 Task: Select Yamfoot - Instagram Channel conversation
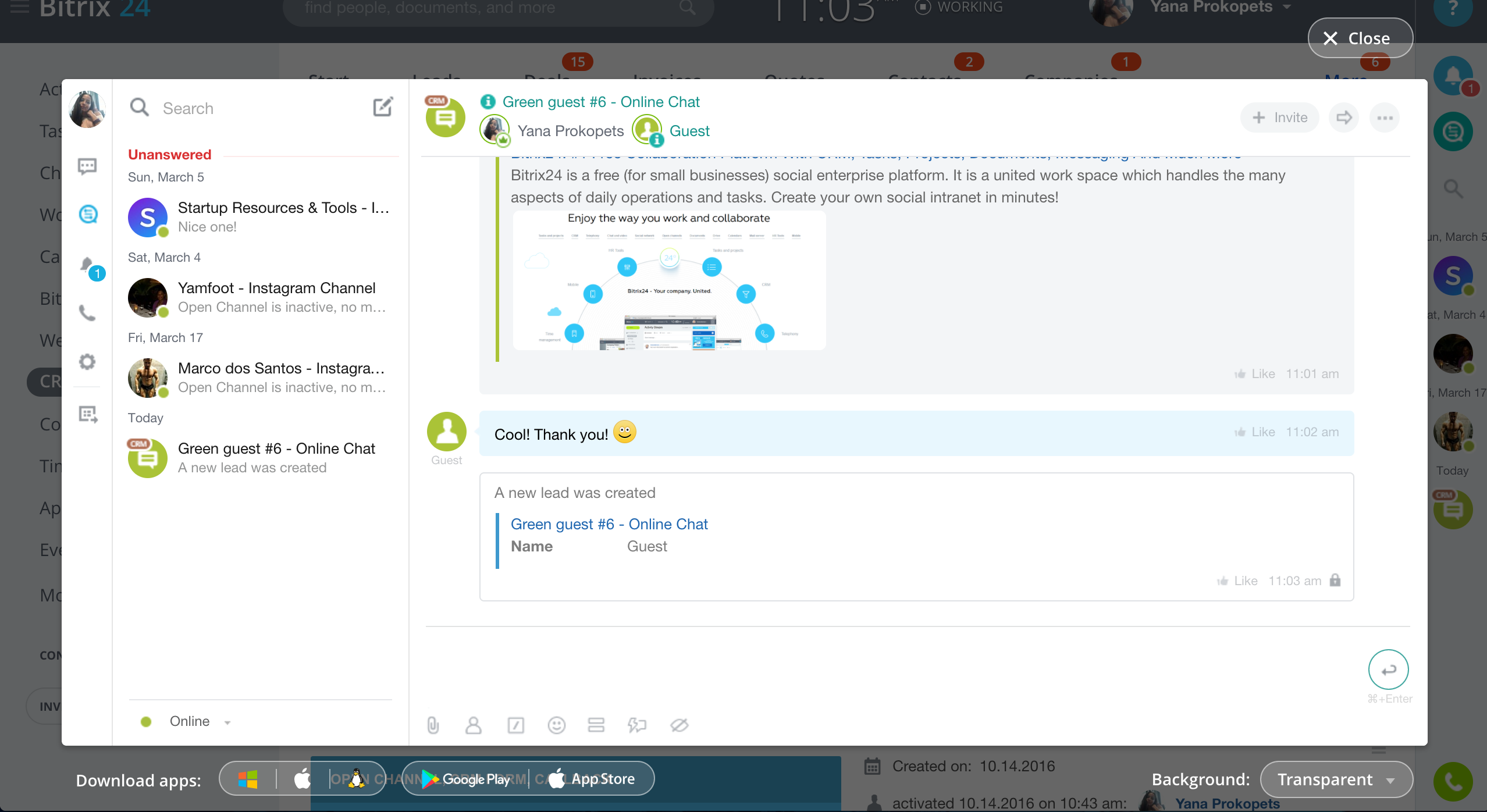click(x=259, y=297)
